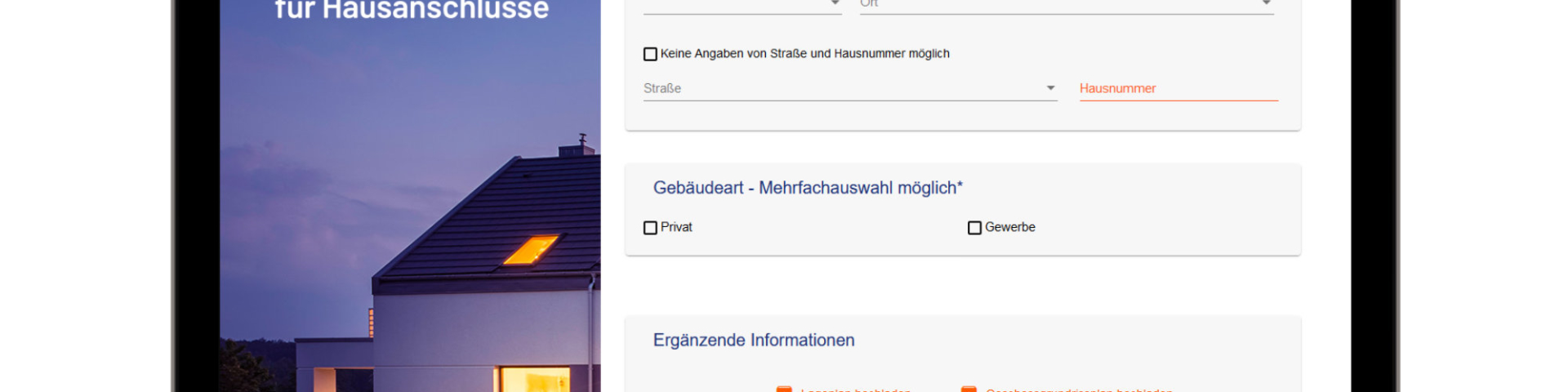Enable 'Keine Angaben von Straße und Hausnummer möglich'
Viewport: 1568px width, 392px height.
pos(650,54)
